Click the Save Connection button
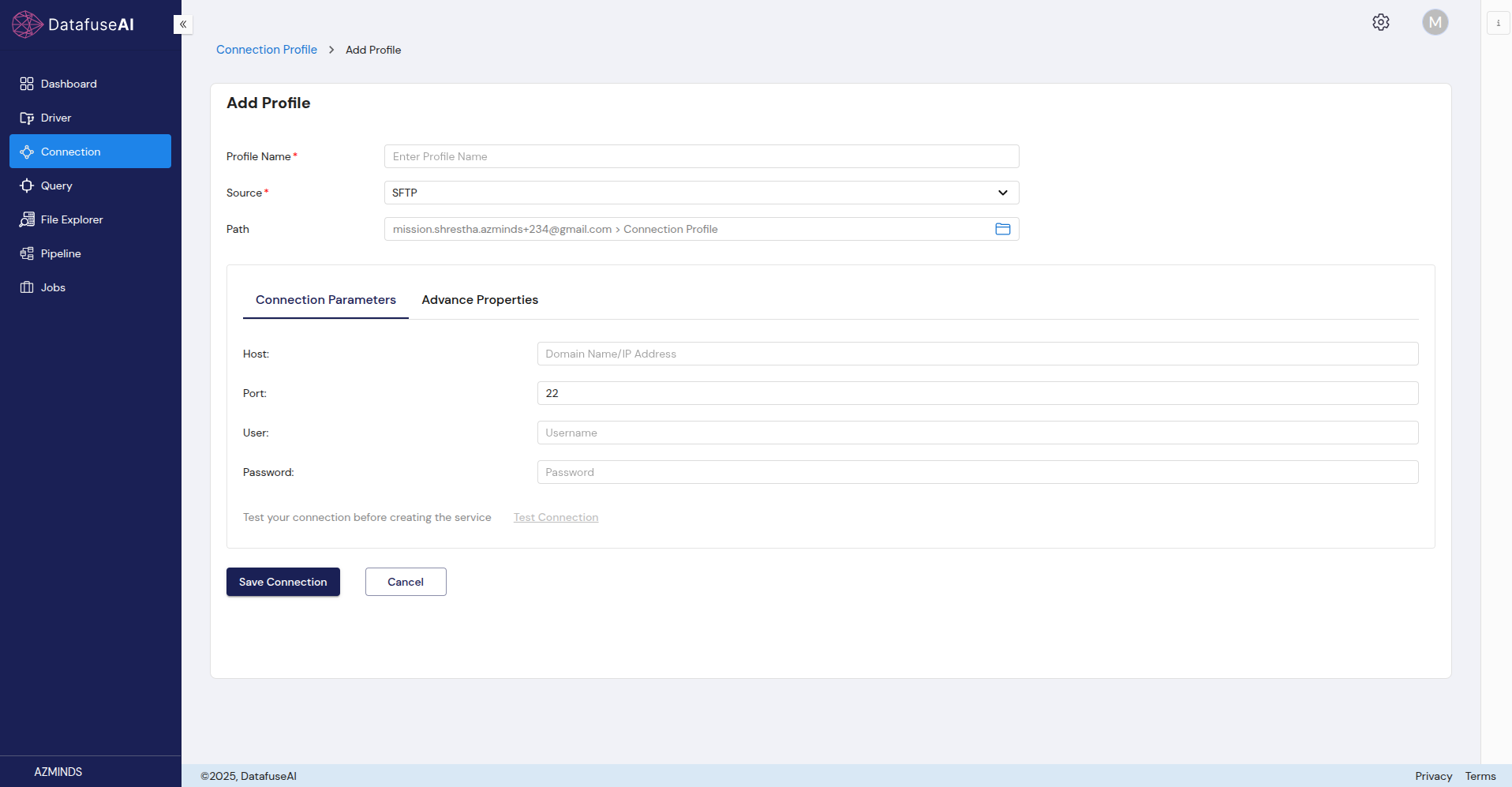 [283, 582]
